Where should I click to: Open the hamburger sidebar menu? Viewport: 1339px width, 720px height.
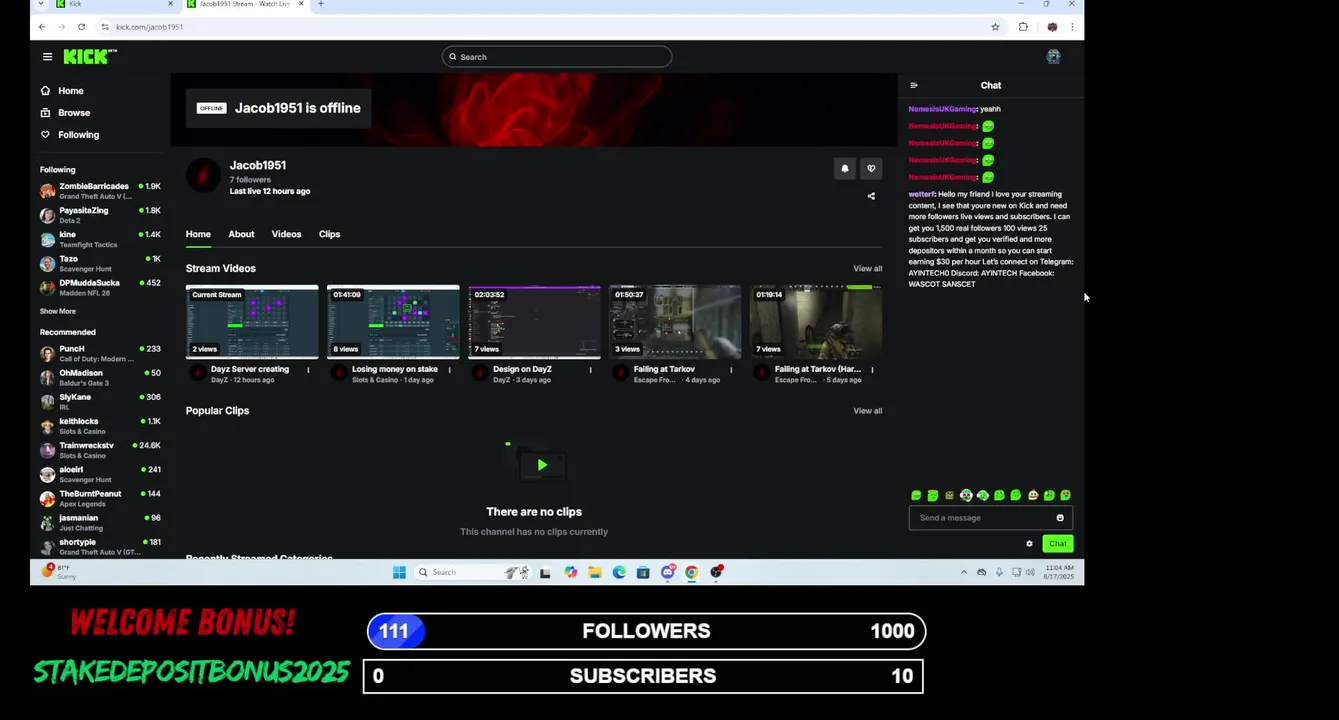47,57
